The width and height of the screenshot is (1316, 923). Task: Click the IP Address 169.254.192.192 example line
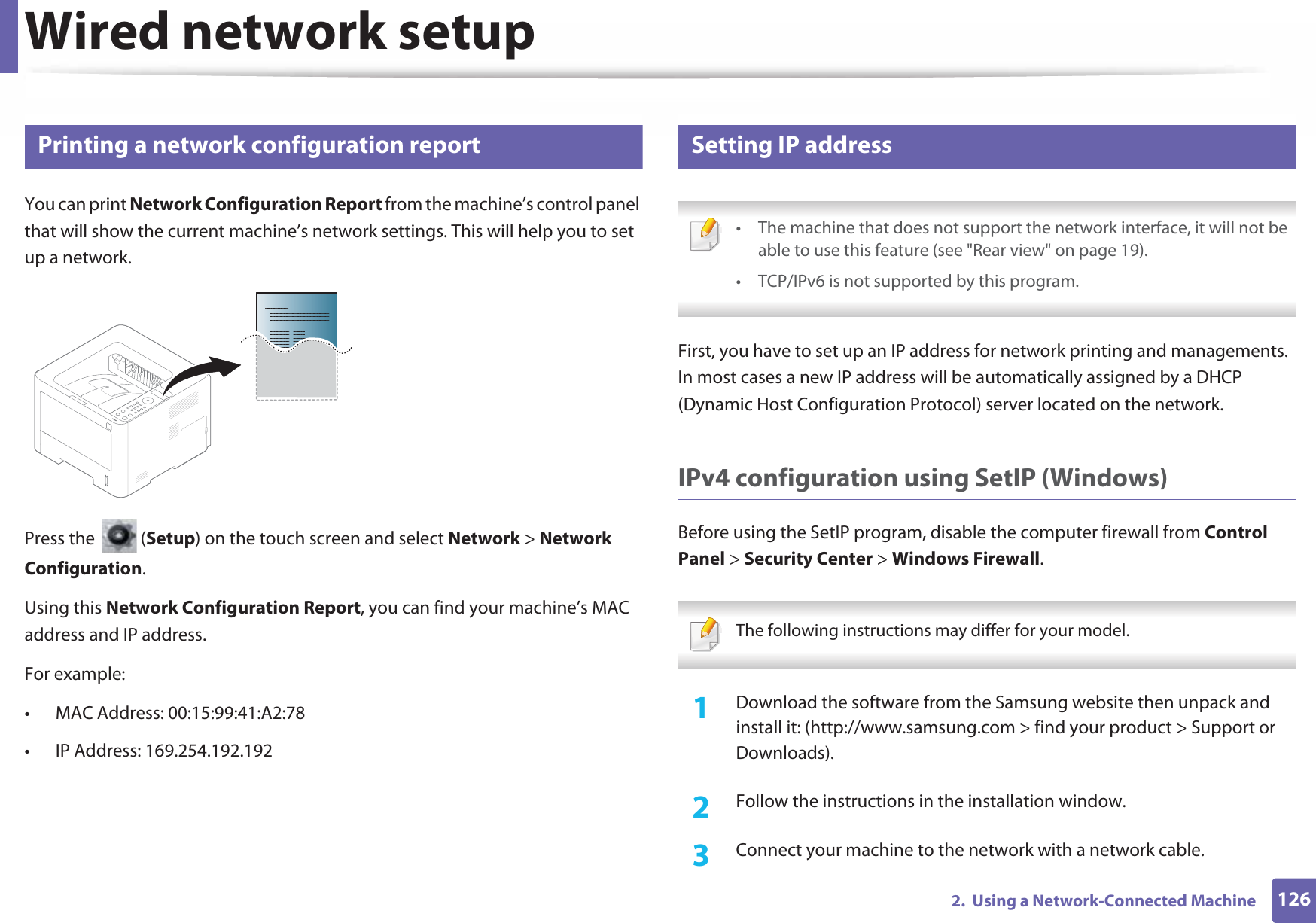tap(163, 751)
